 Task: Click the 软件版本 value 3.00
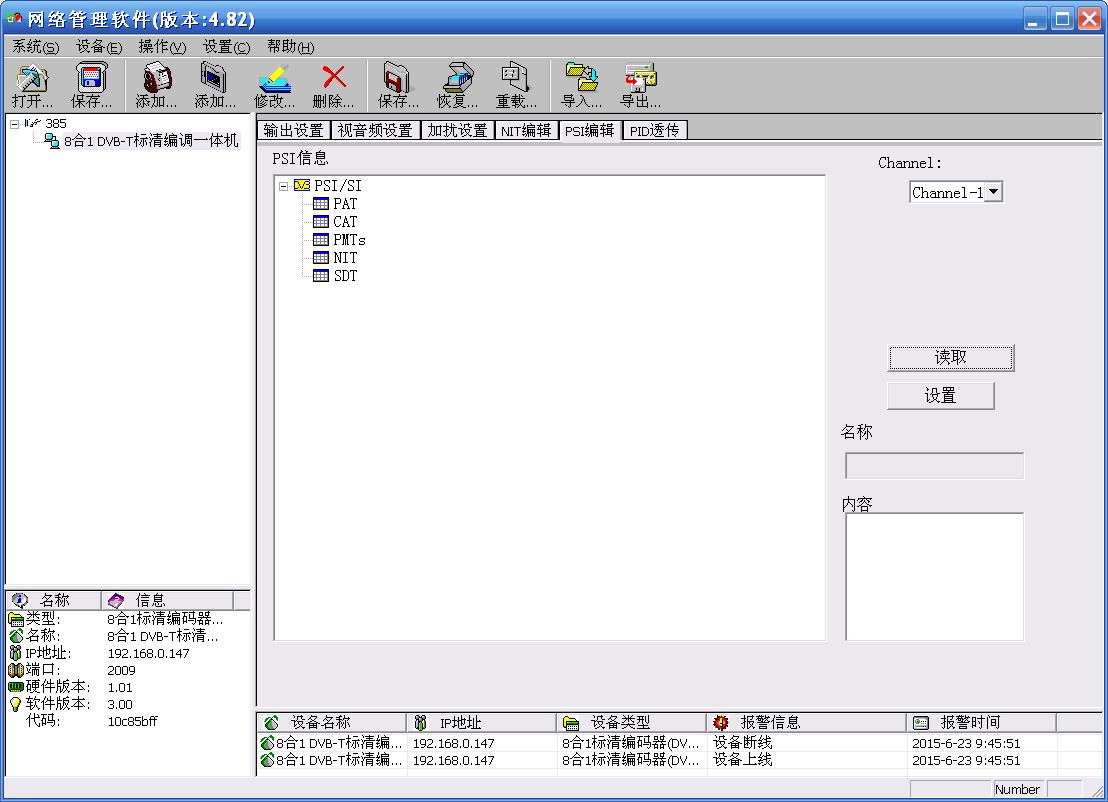[x=120, y=704]
